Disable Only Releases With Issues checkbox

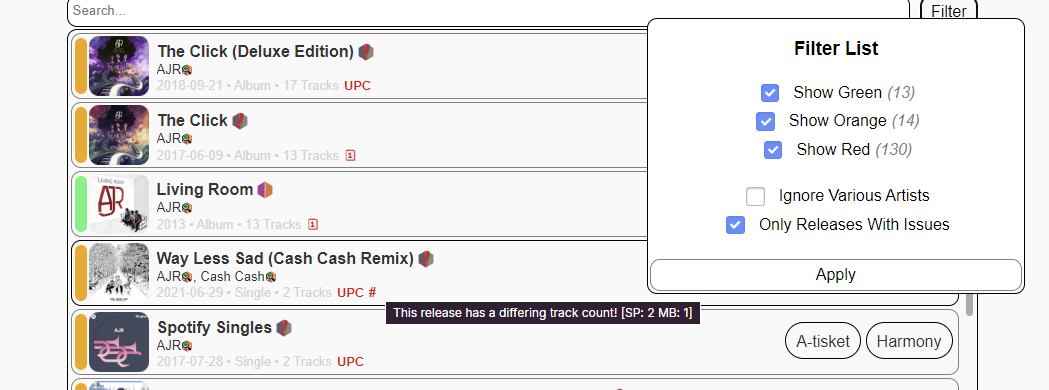pos(735,225)
